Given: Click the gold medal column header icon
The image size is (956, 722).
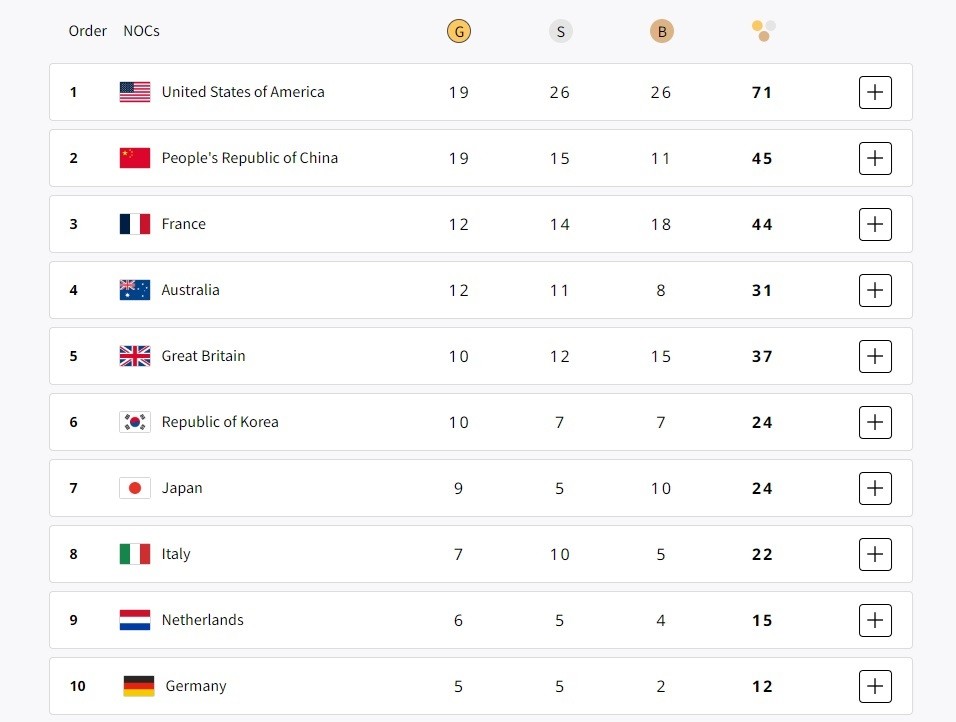Looking at the screenshot, I should pos(459,31).
